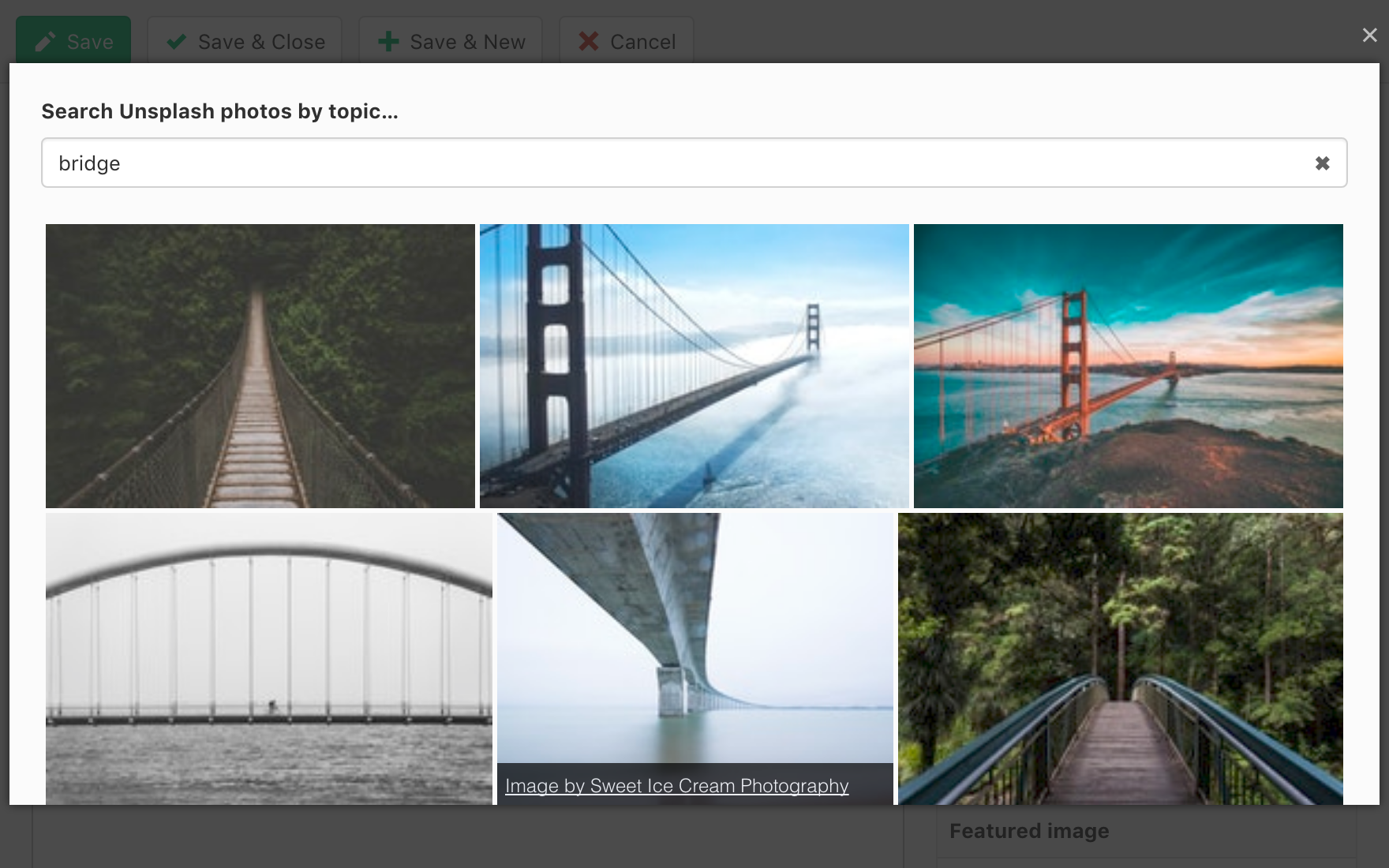Select the forest rope suspension bridge photo
Screen dimensions: 1389x868
tap(260, 366)
